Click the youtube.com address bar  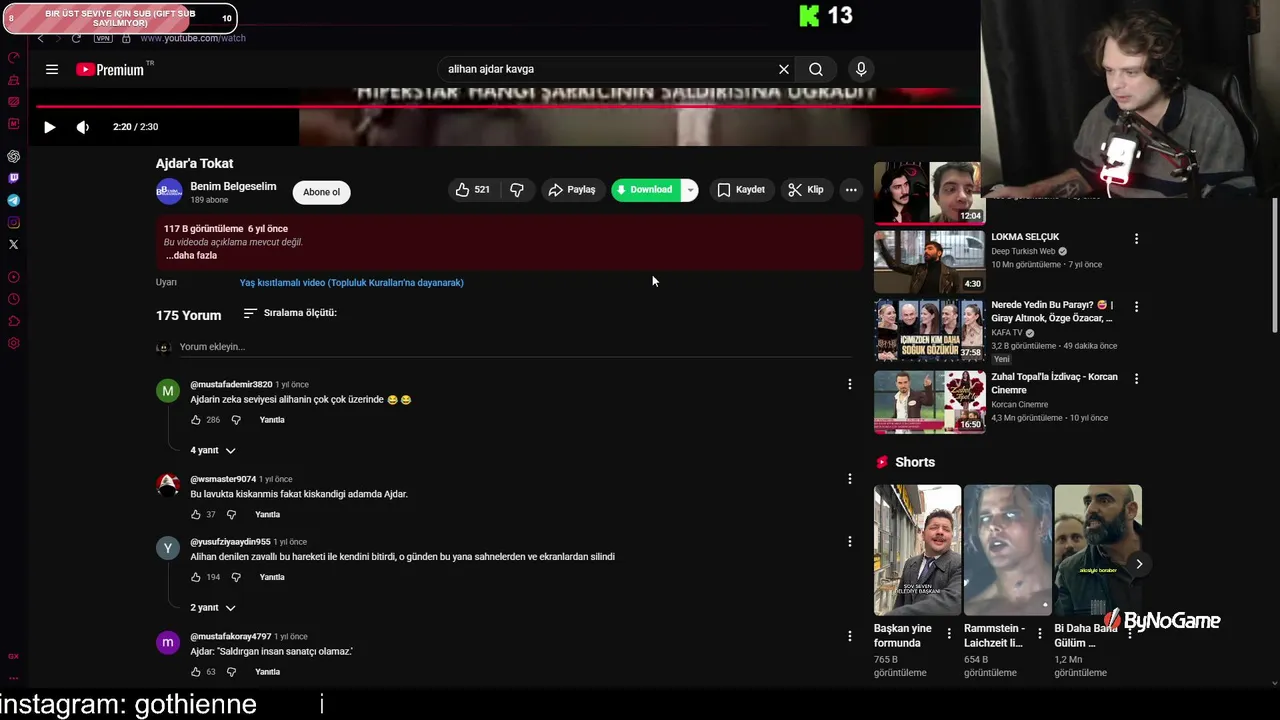[193, 38]
